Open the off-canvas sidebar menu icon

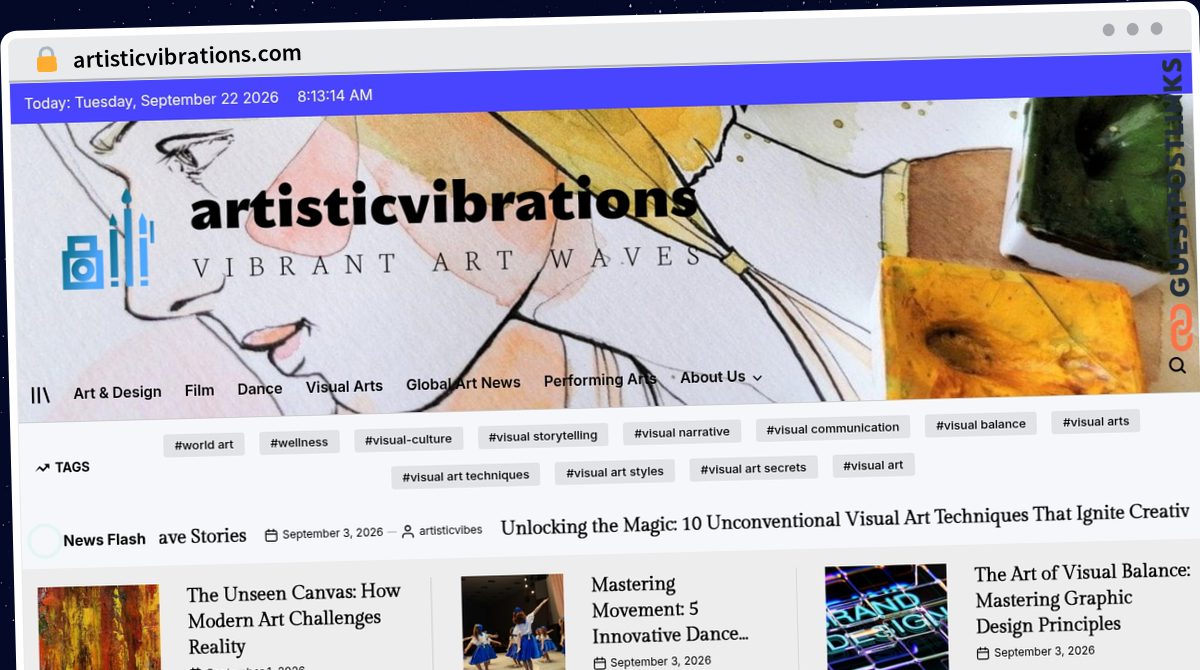point(40,394)
